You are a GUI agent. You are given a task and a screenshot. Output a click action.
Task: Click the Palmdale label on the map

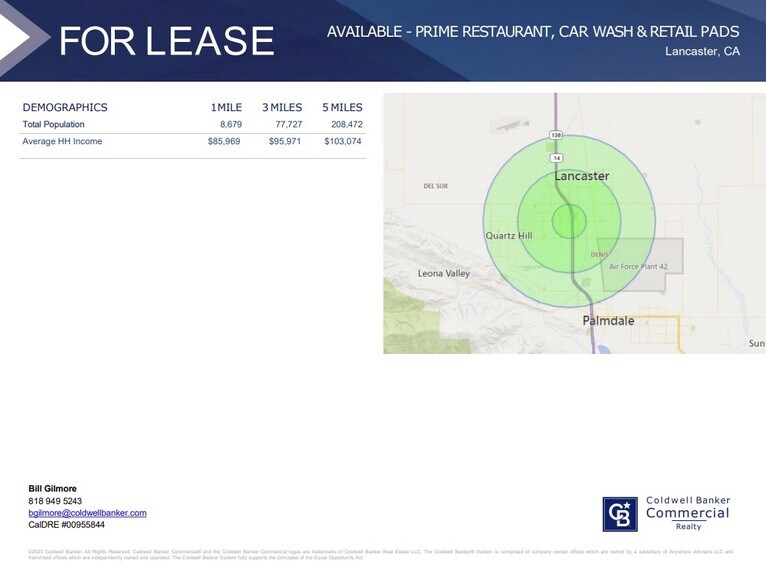pos(608,321)
